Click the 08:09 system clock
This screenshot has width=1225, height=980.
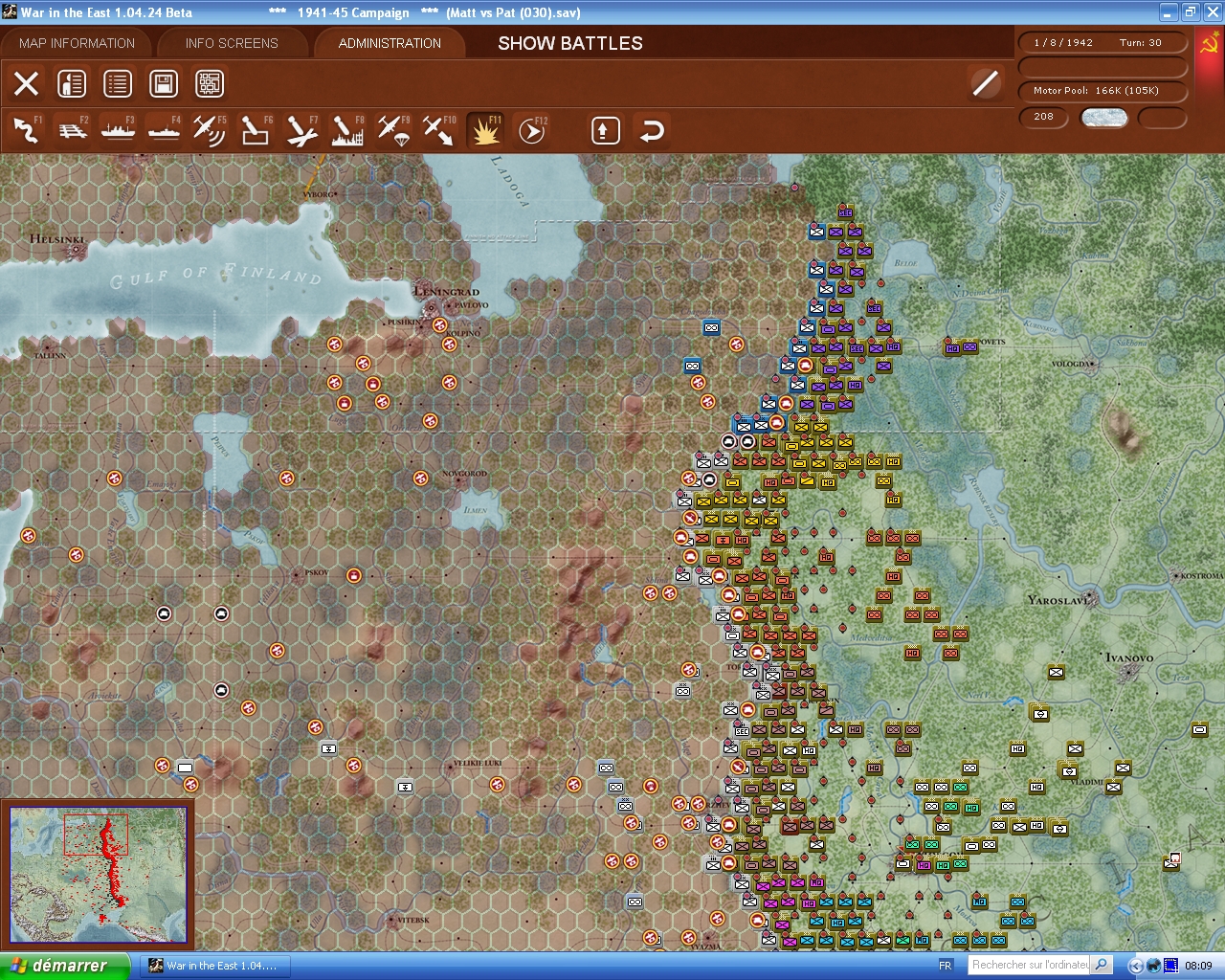1198,966
